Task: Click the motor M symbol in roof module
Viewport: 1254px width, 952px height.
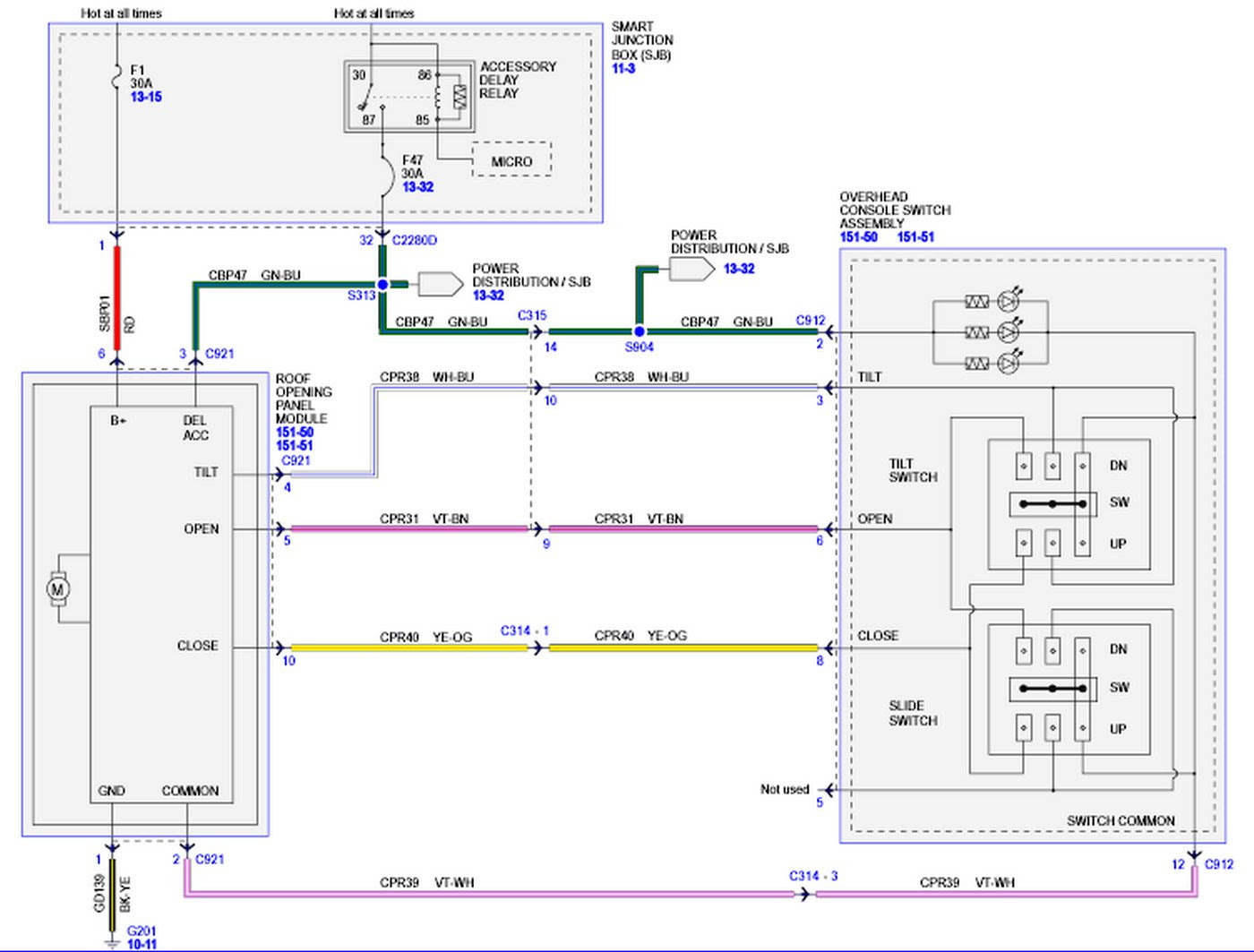Action: (x=58, y=588)
